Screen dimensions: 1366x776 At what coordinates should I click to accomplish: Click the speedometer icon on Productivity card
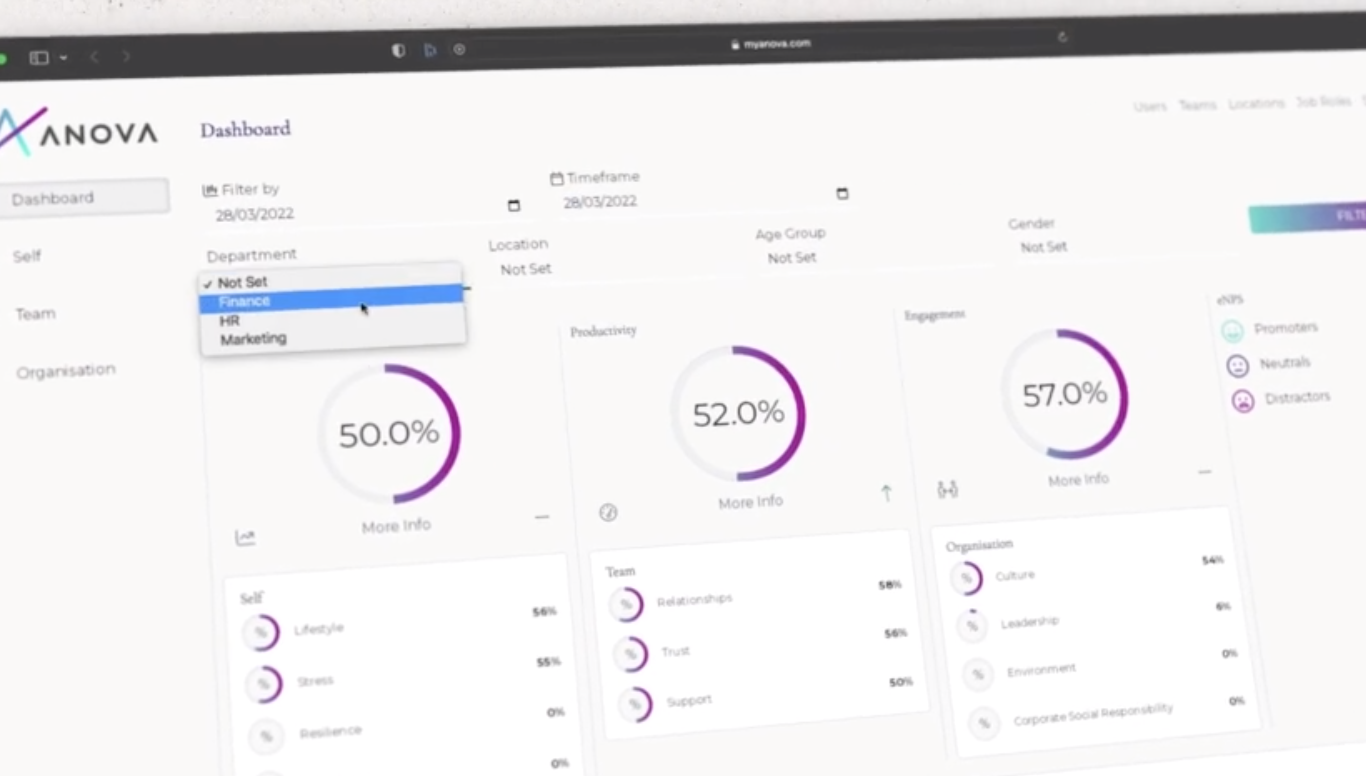tap(608, 512)
